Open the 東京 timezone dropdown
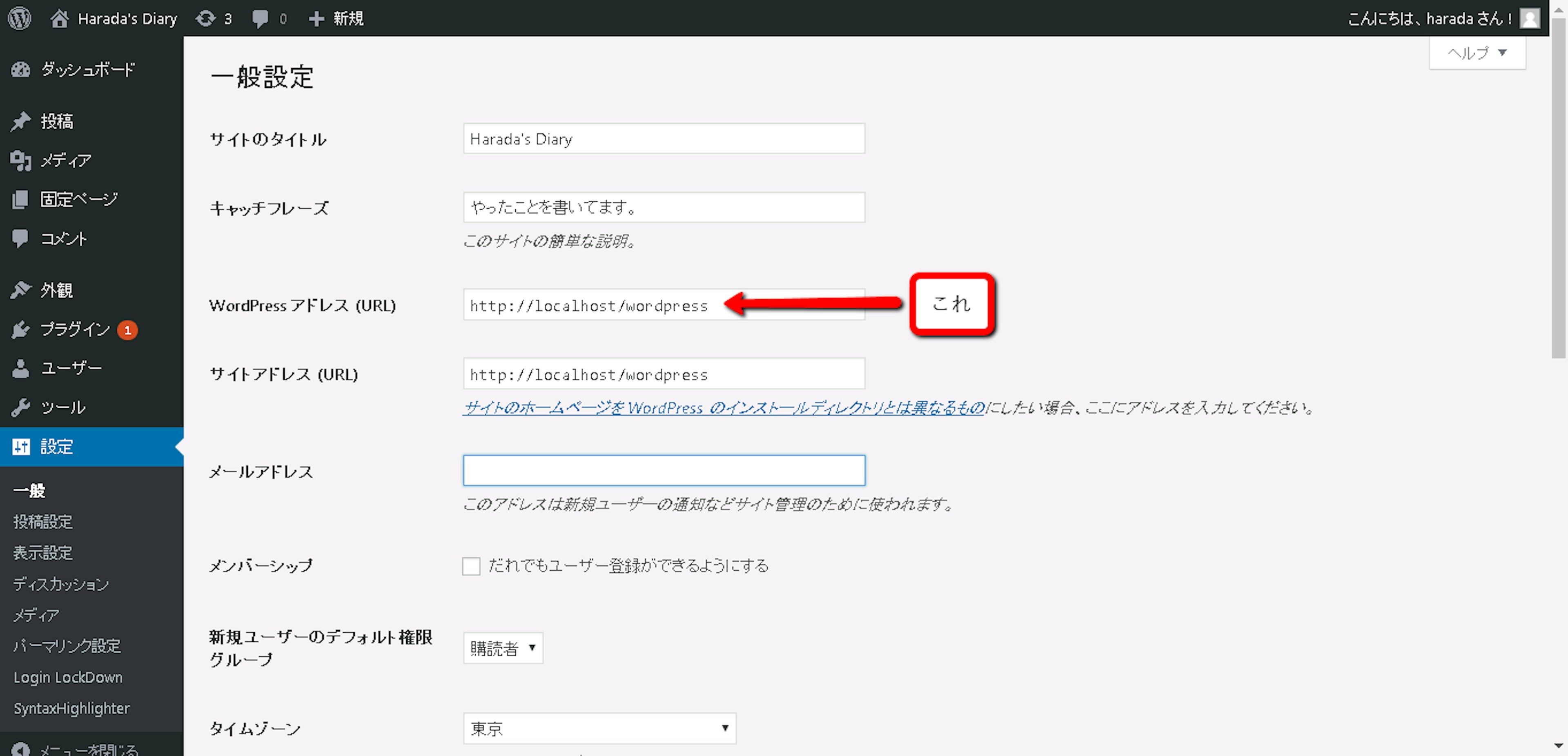This screenshot has width=1568, height=756. [599, 728]
